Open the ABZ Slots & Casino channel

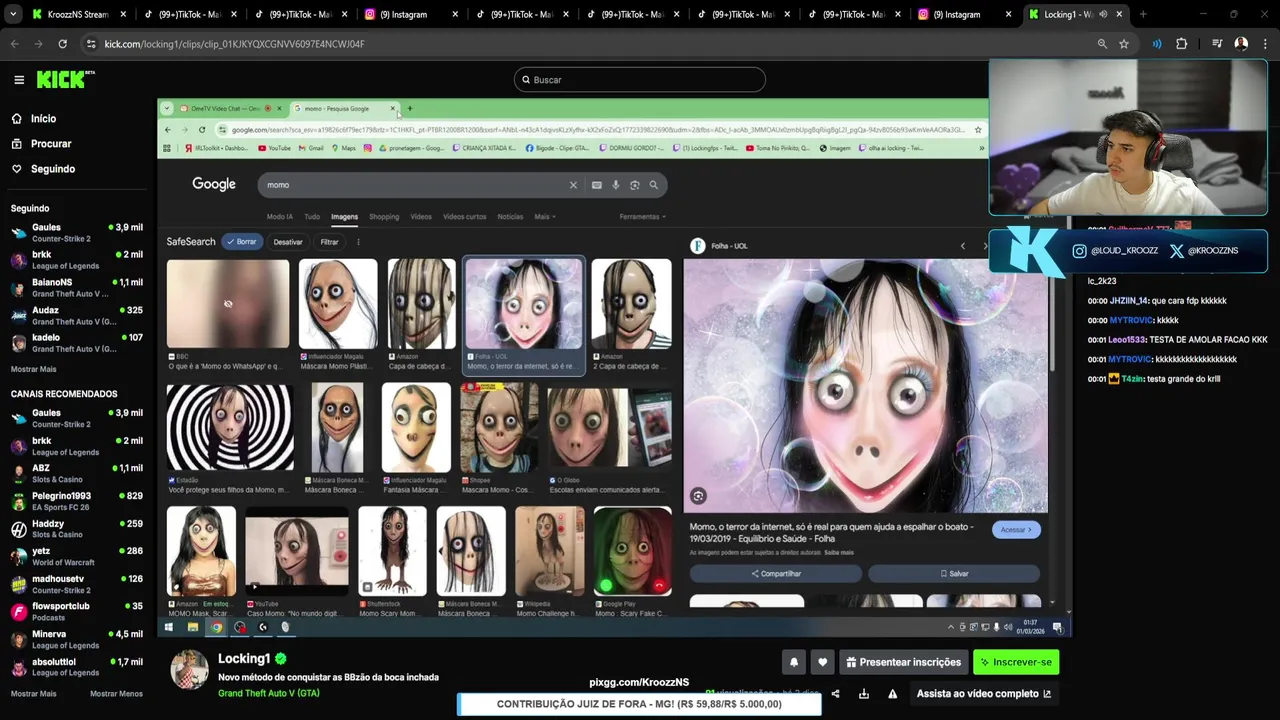click(x=77, y=473)
